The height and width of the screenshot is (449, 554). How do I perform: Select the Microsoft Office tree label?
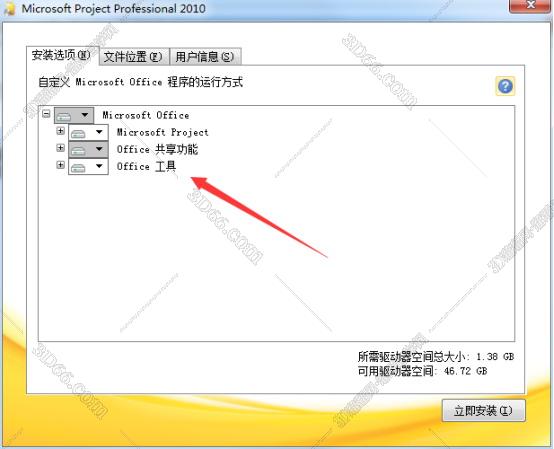click(x=146, y=116)
